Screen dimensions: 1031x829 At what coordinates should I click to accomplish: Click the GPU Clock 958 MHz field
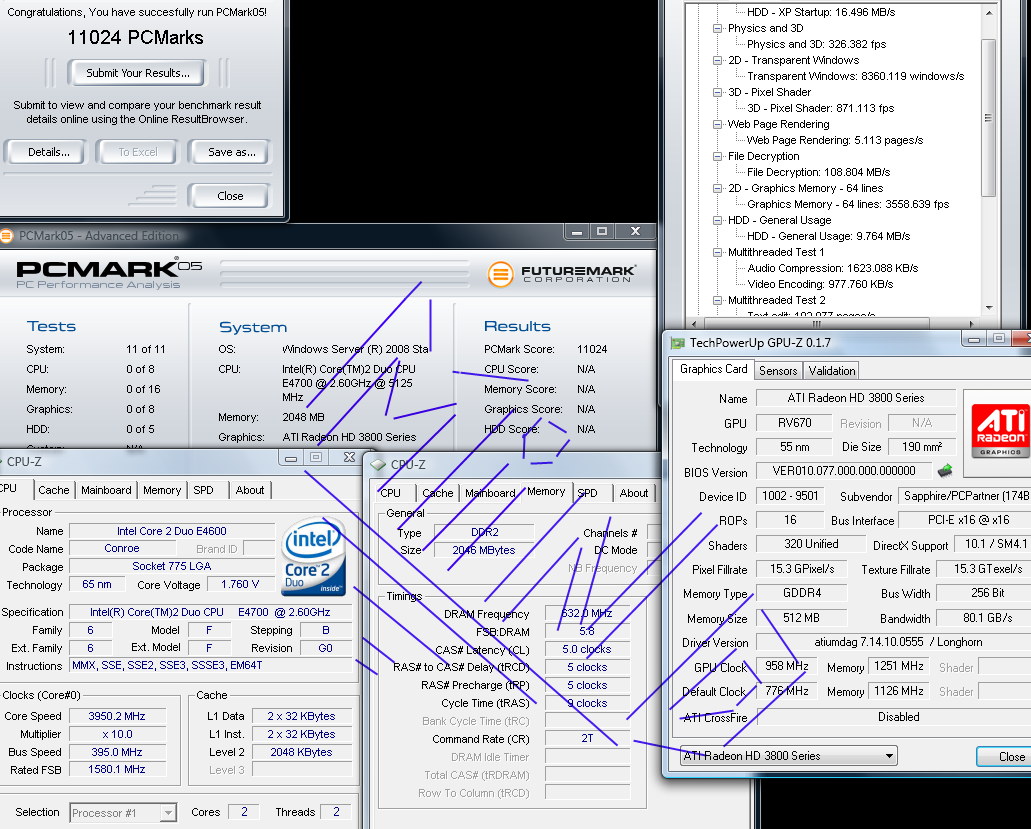[786, 666]
